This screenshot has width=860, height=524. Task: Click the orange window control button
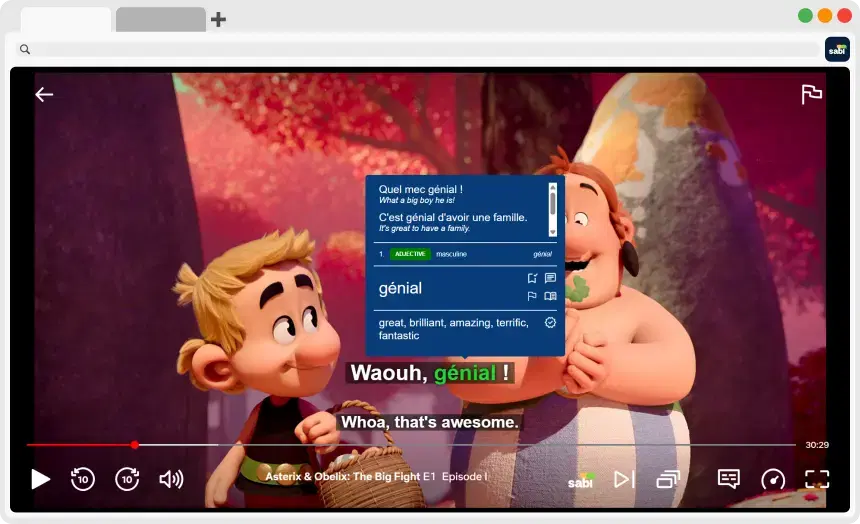(x=825, y=16)
